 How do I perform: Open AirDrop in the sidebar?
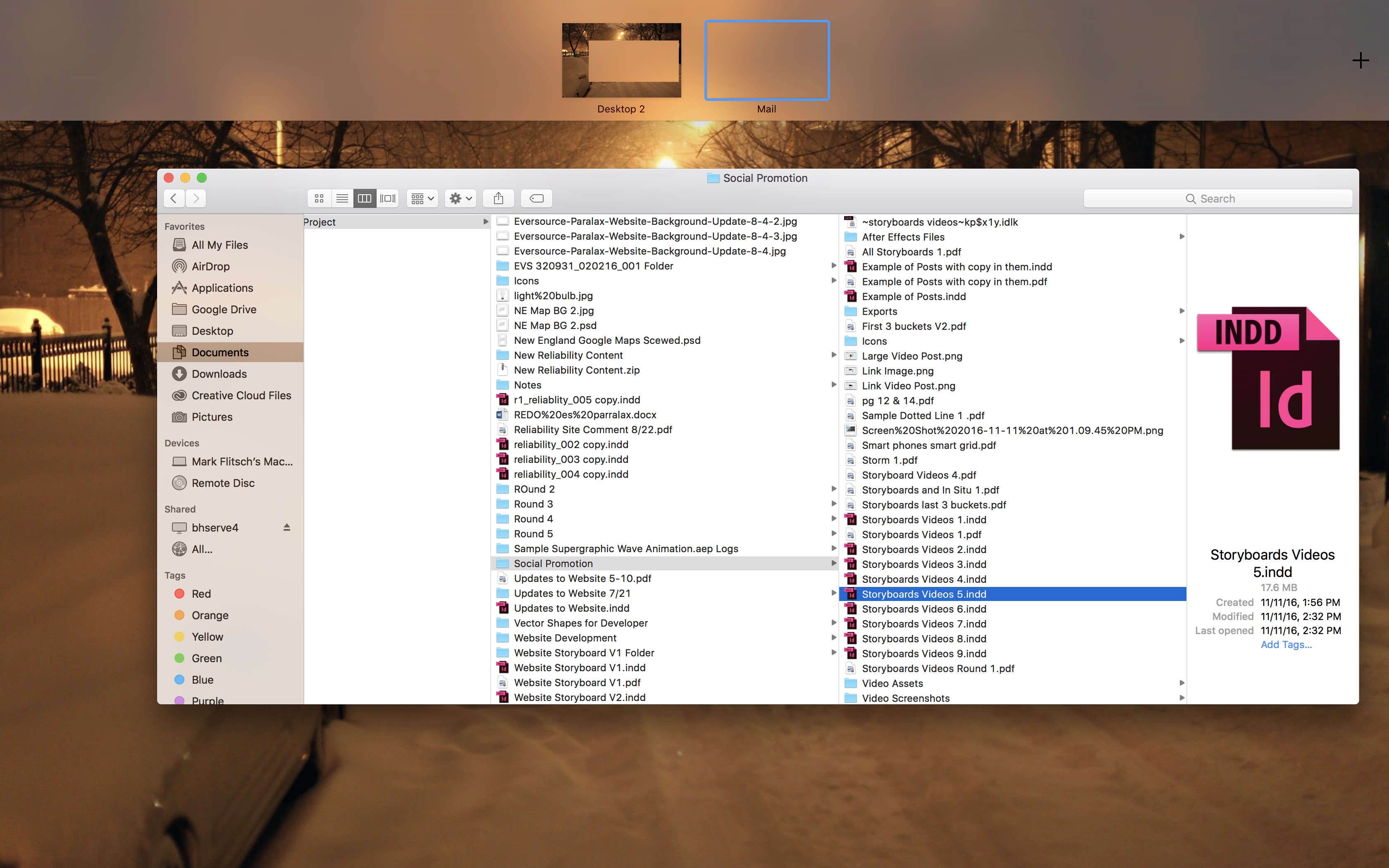(x=210, y=266)
